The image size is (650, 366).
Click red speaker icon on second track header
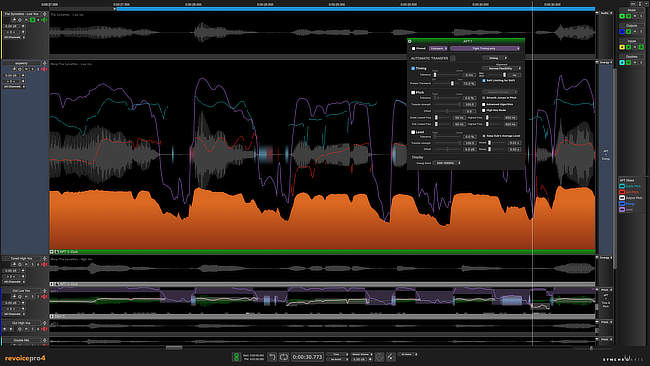point(44,69)
